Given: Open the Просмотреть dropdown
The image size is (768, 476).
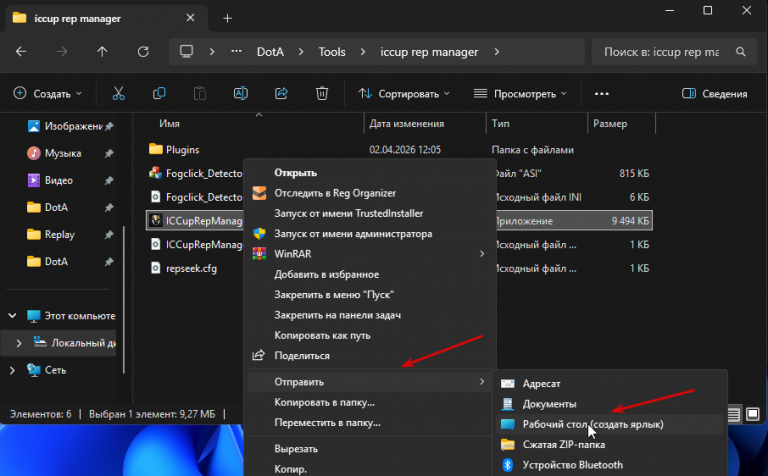Looking at the screenshot, I should coord(520,94).
